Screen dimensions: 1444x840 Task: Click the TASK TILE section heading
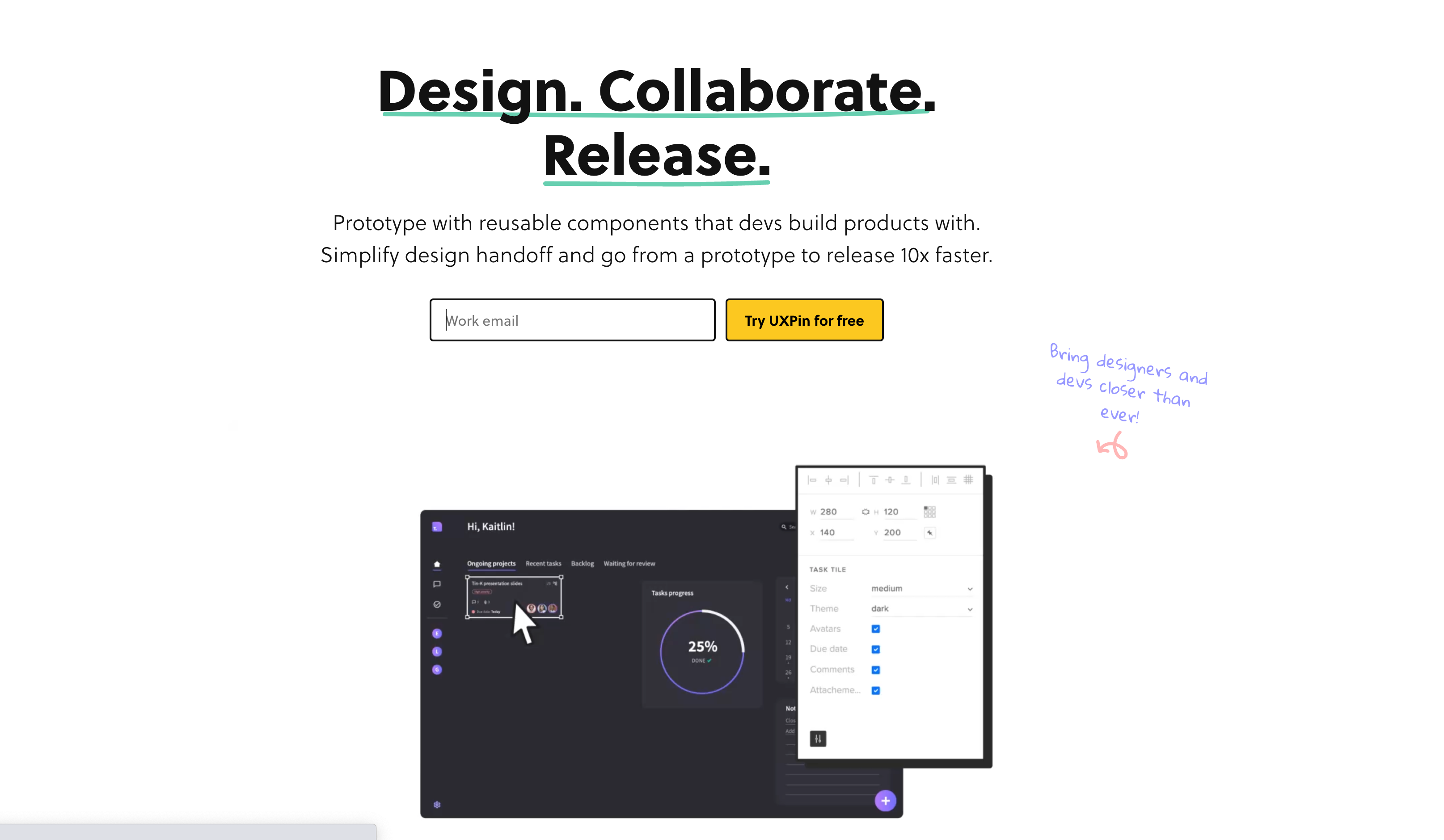(828, 570)
